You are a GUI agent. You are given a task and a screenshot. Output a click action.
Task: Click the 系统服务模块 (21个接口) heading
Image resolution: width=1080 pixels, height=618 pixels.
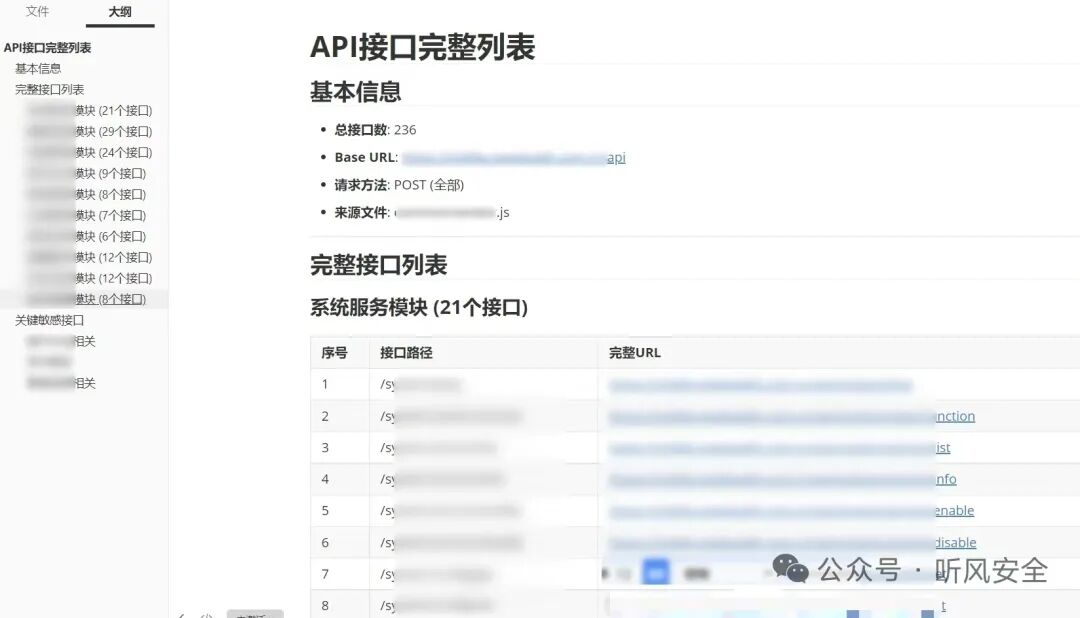point(419,307)
